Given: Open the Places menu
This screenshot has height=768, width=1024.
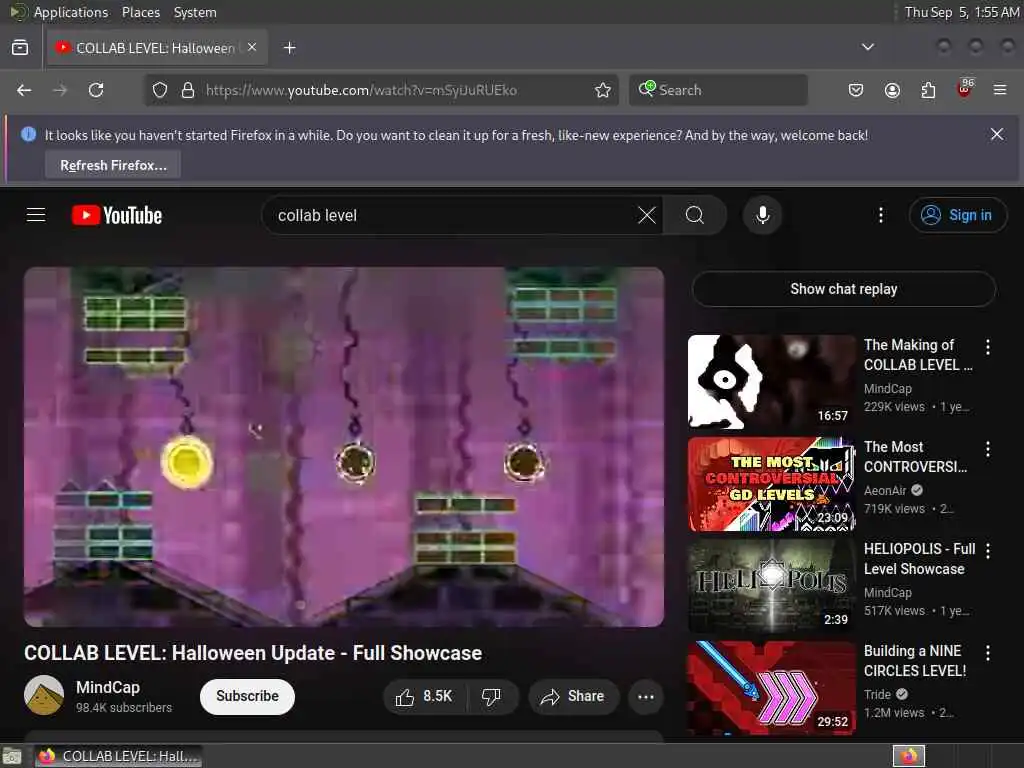Looking at the screenshot, I should tap(140, 12).
